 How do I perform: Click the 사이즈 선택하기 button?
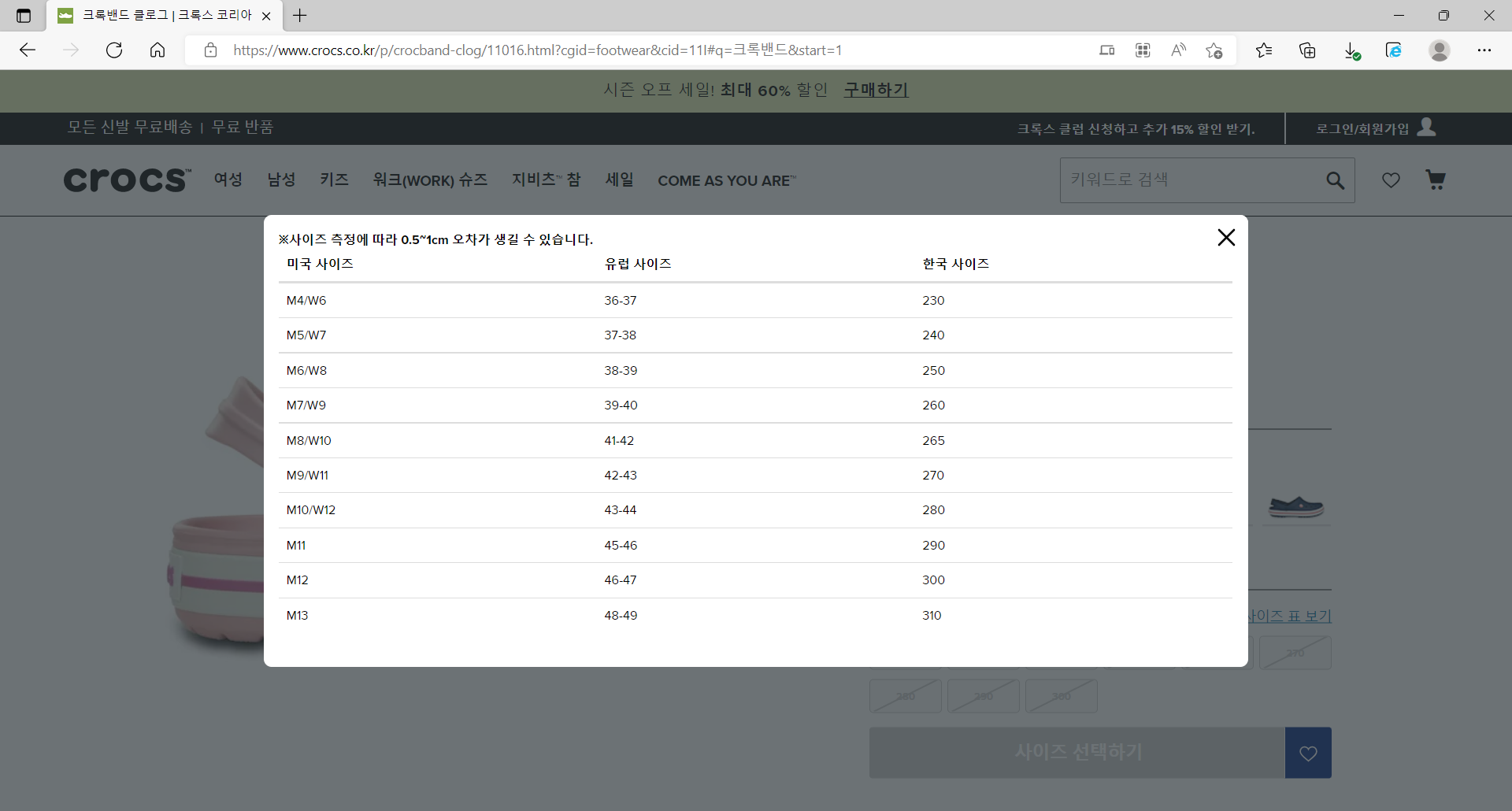tap(1077, 753)
